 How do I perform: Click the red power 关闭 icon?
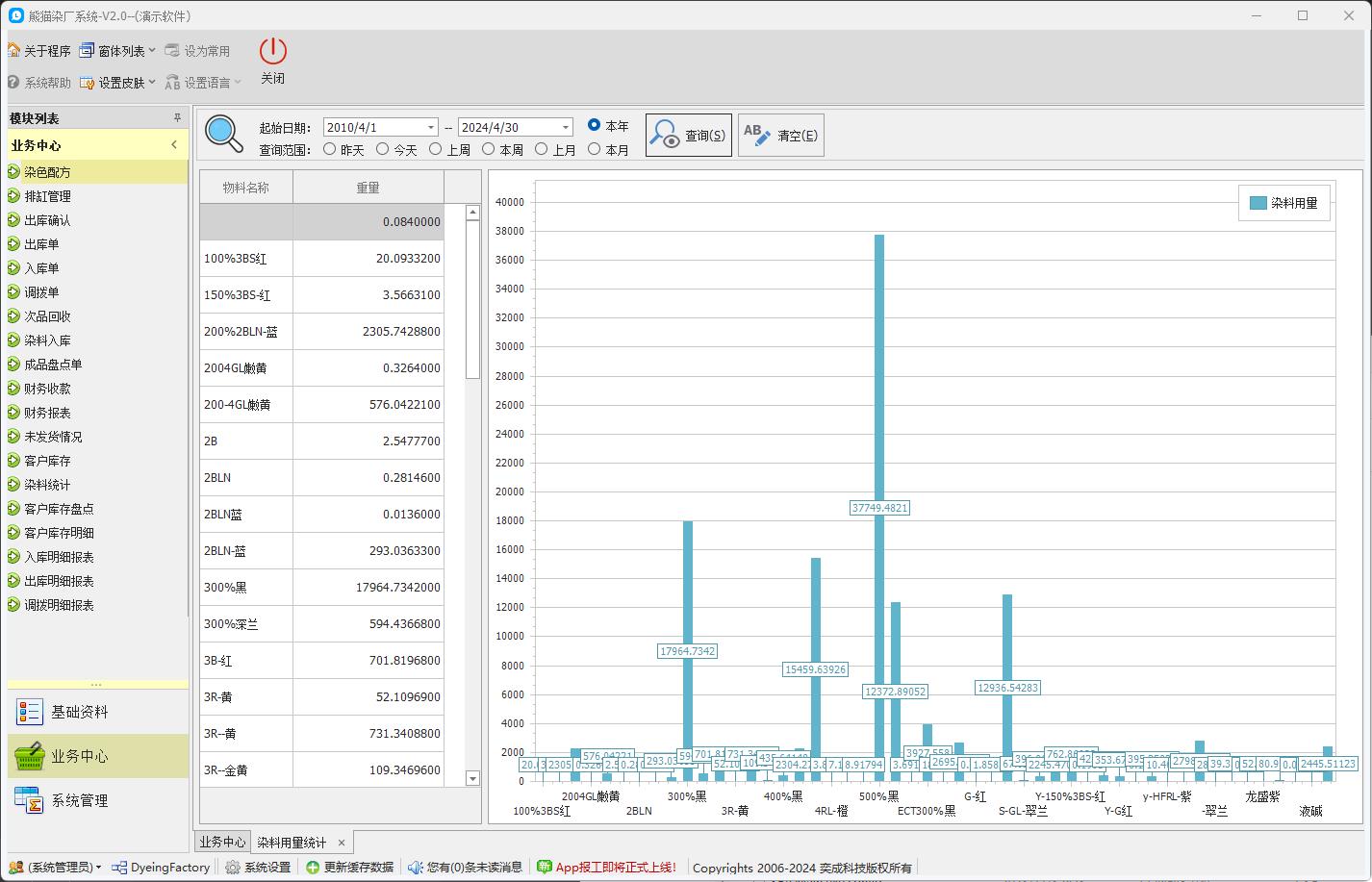coord(273,52)
